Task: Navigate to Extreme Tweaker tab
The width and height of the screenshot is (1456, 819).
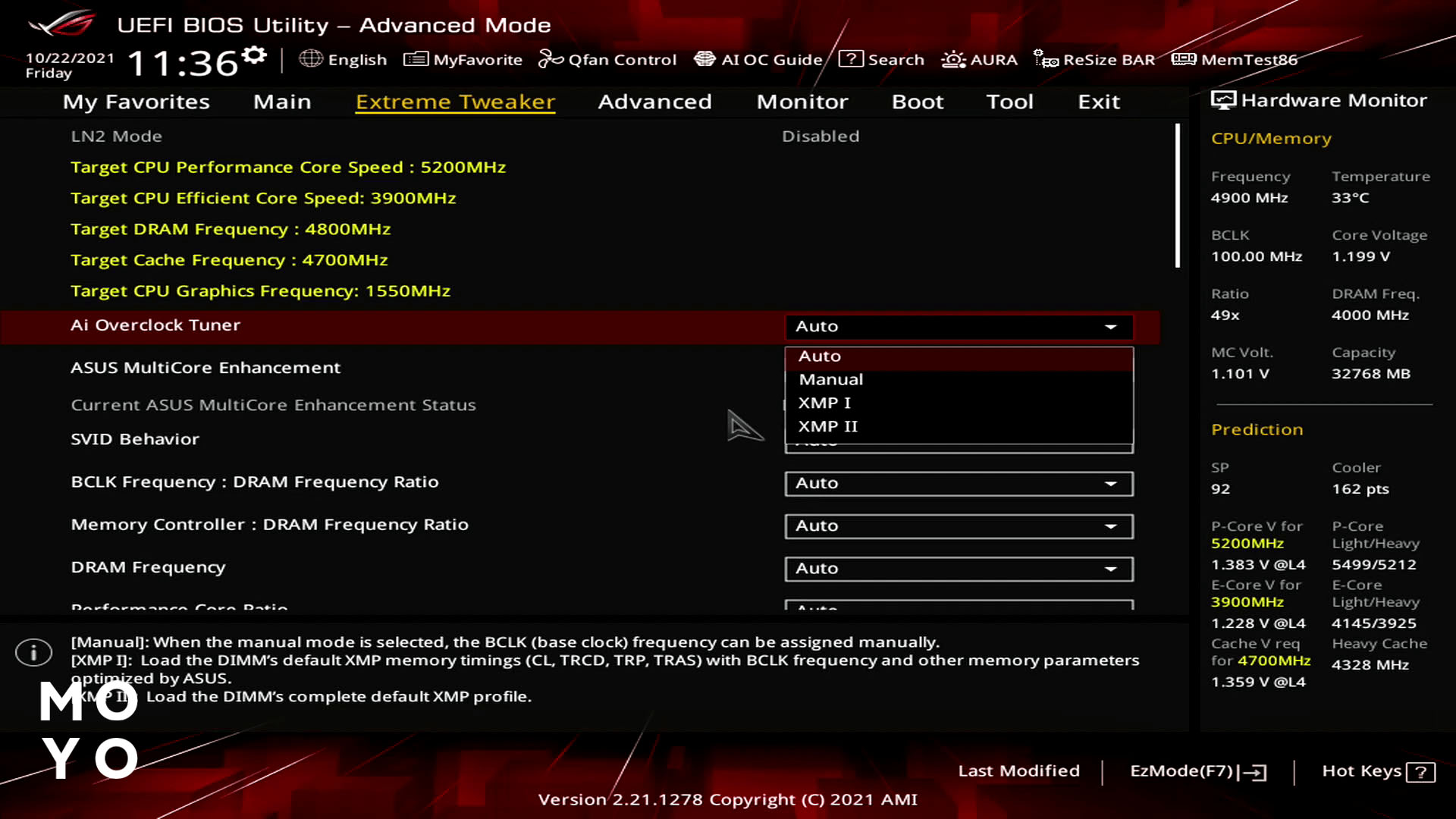Action: pyautogui.click(x=454, y=101)
